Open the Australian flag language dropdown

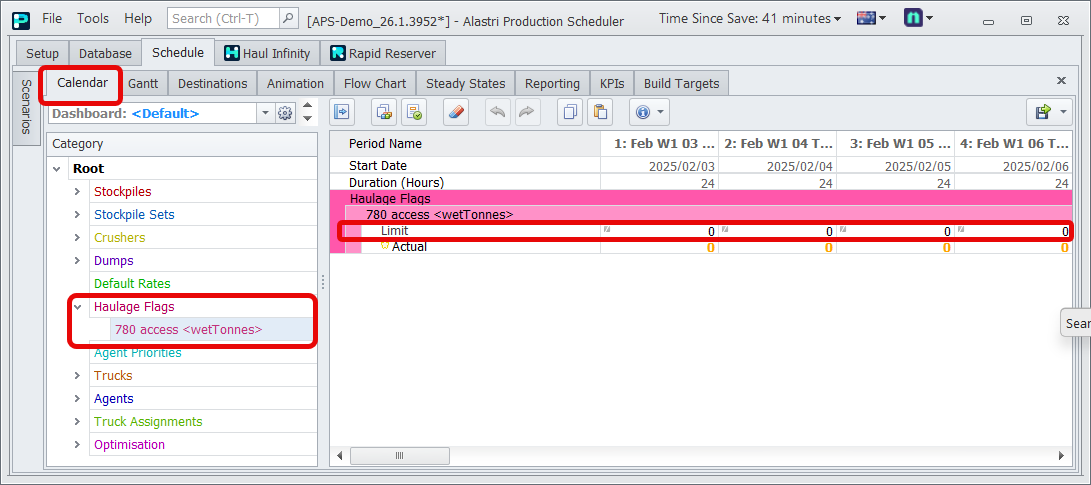(x=873, y=19)
